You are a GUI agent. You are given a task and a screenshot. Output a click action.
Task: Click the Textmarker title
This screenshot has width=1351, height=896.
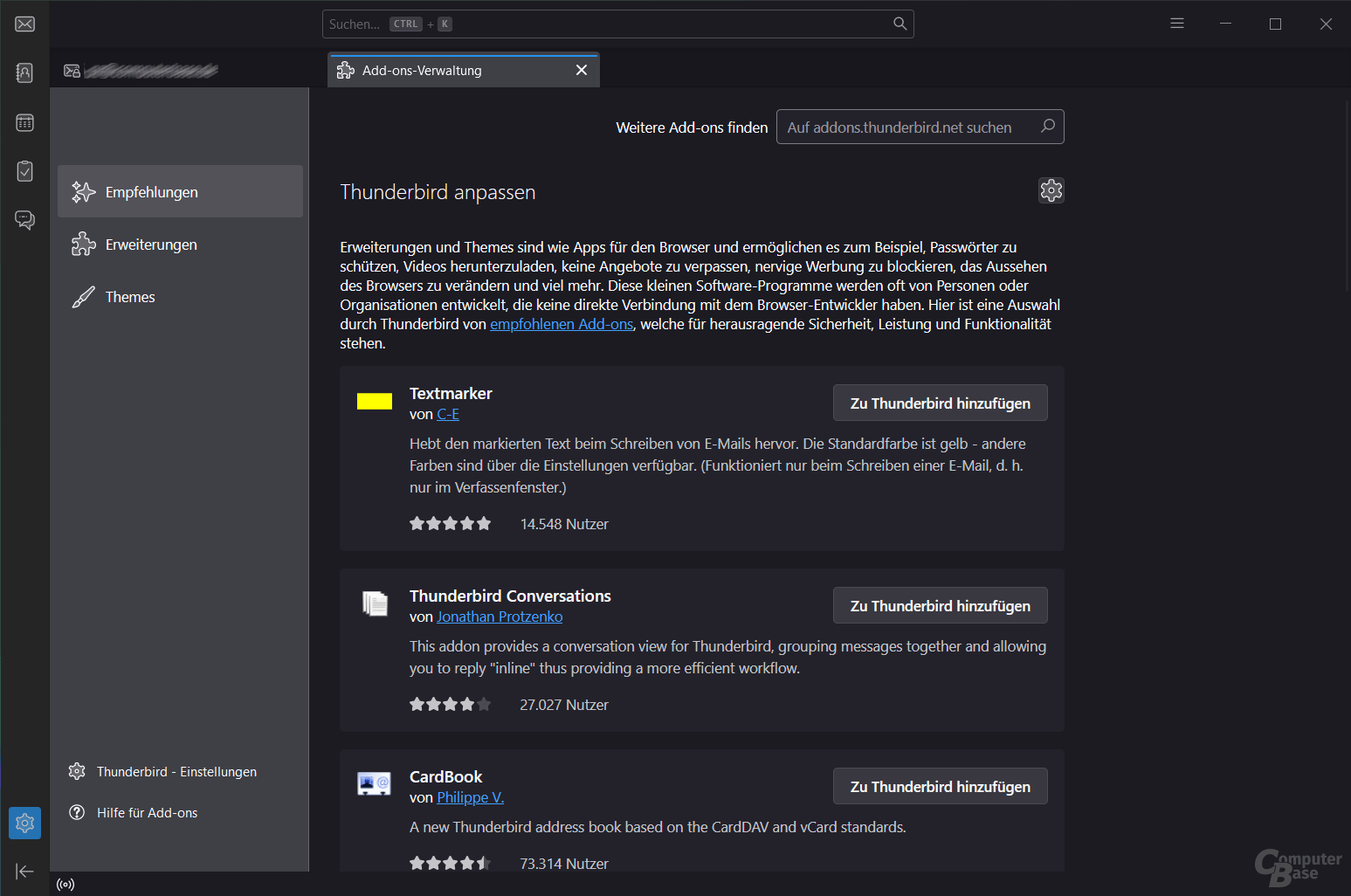coord(451,393)
